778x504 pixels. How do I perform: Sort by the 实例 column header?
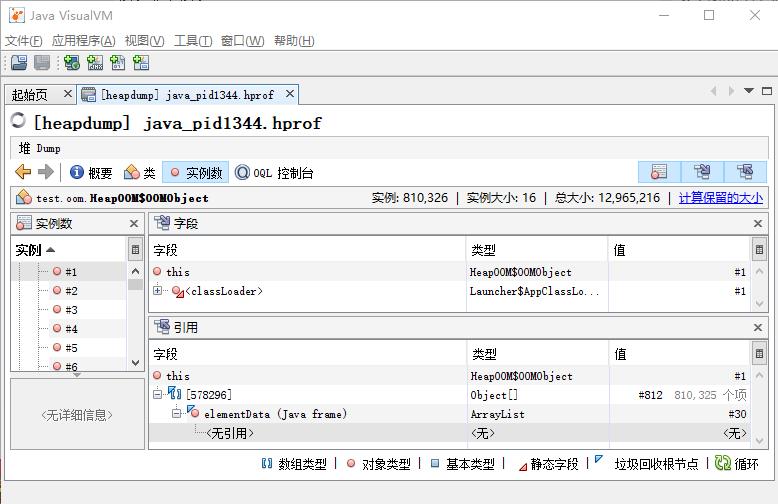click(69, 250)
